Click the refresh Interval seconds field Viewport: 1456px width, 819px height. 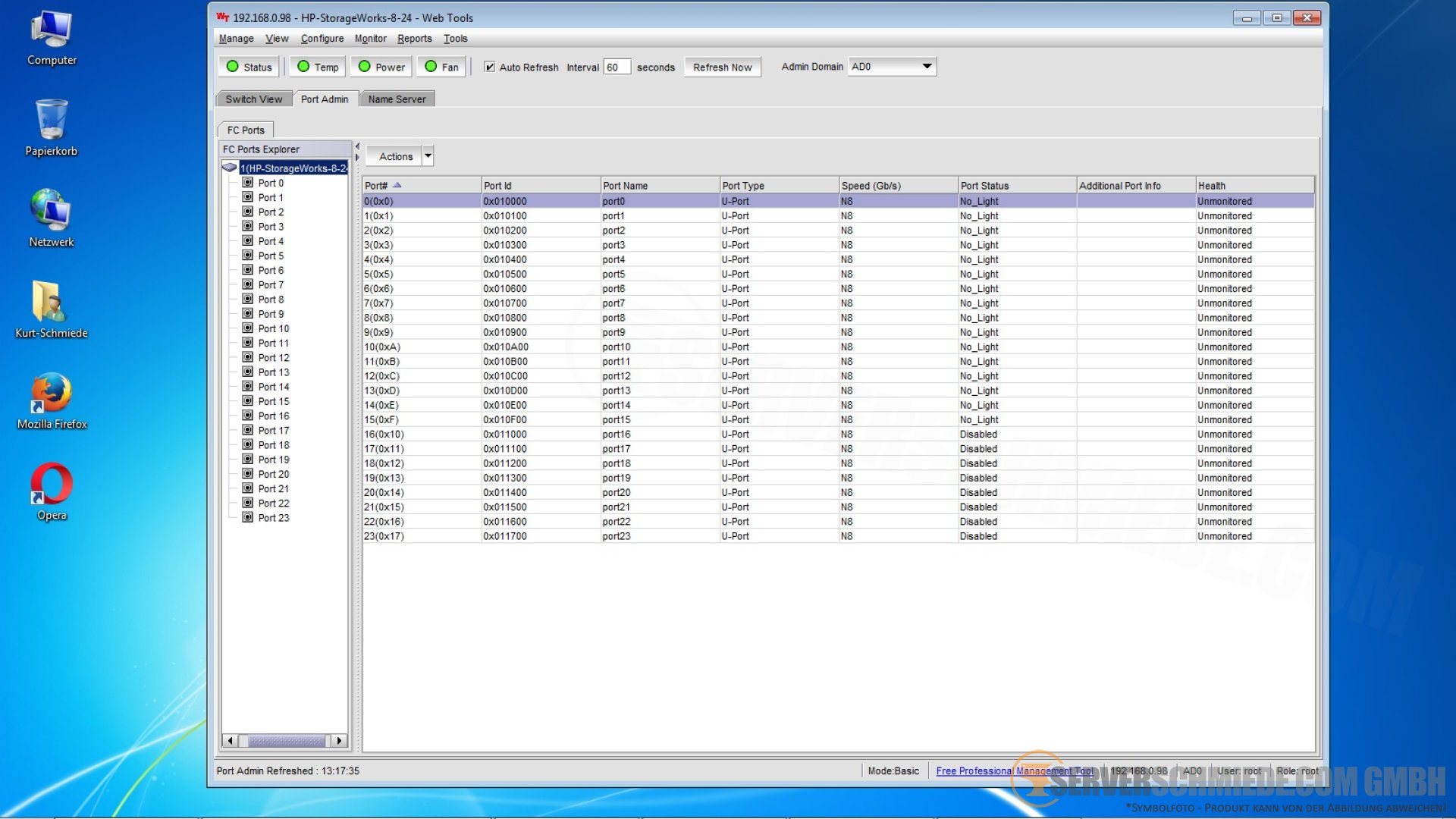(616, 67)
